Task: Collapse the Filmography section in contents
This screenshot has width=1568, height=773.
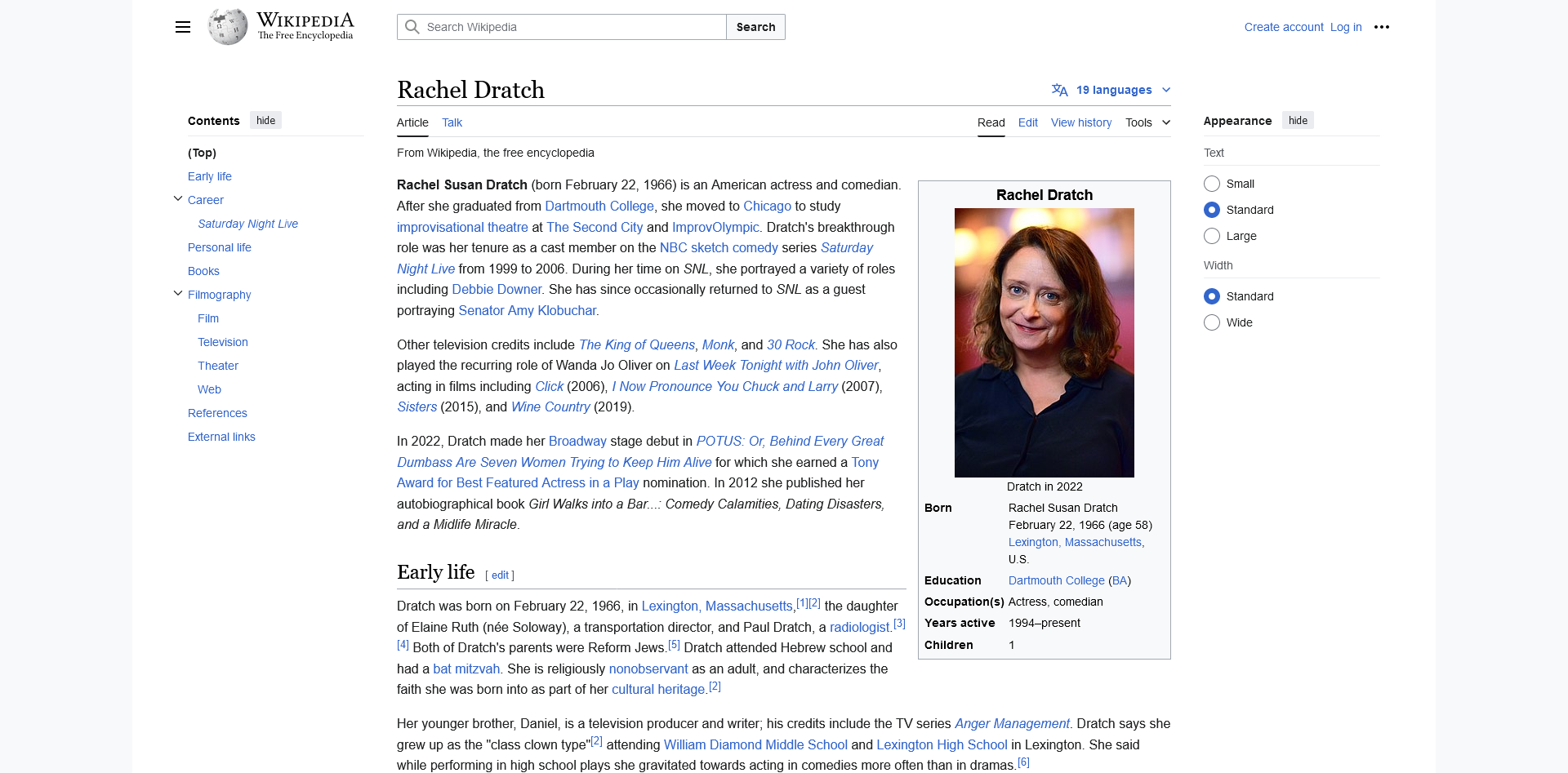Action: click(178, 294)
